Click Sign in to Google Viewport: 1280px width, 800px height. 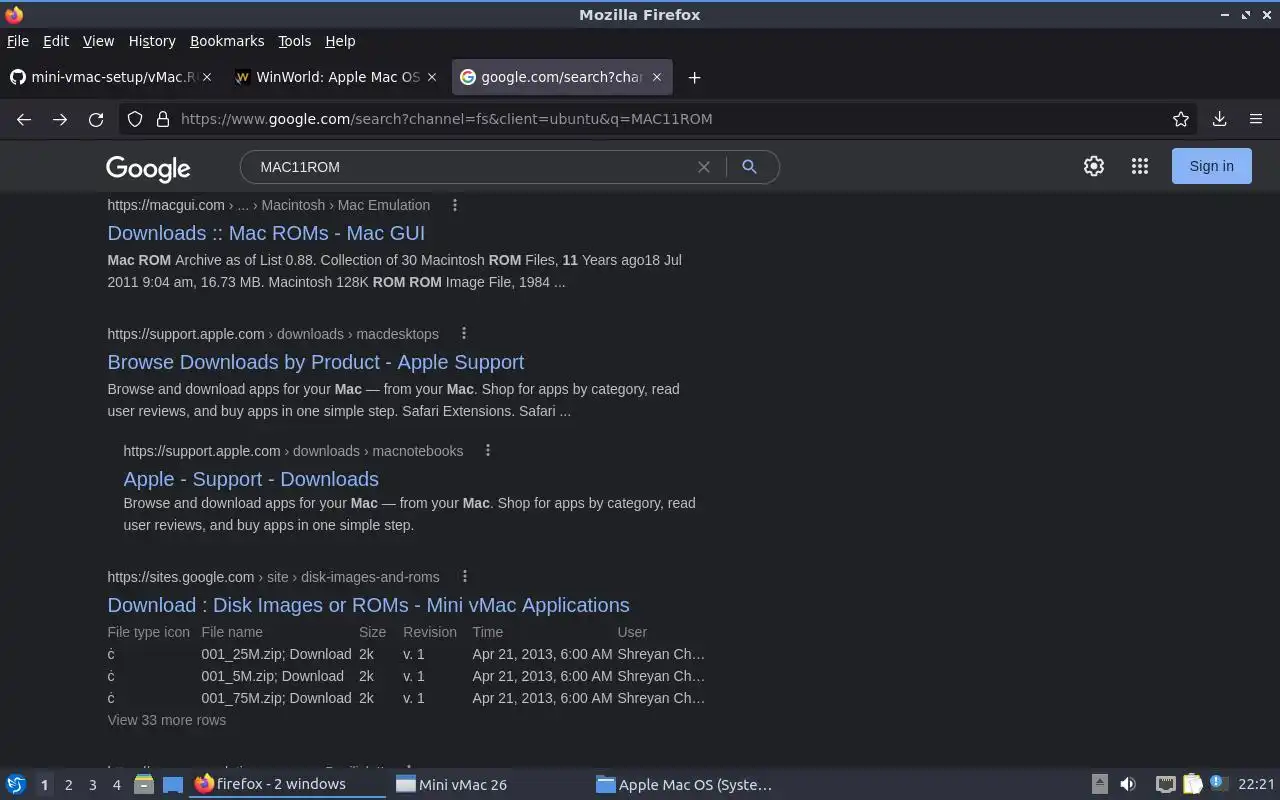pyautogui.click(x=1211, y=166)
